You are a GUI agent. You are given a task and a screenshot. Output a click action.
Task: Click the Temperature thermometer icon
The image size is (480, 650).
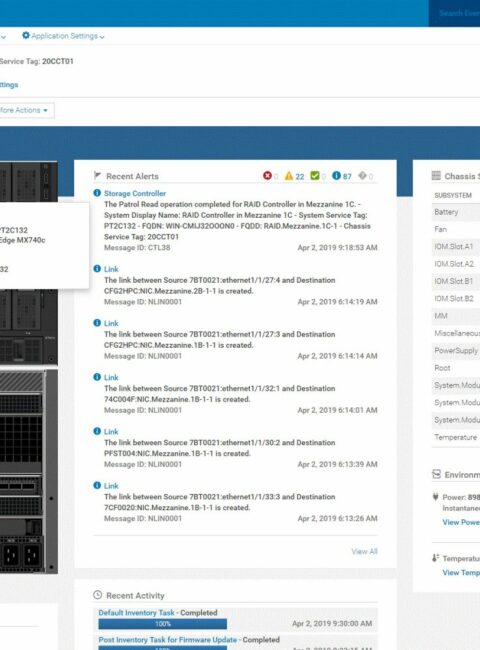pos(435,558)
